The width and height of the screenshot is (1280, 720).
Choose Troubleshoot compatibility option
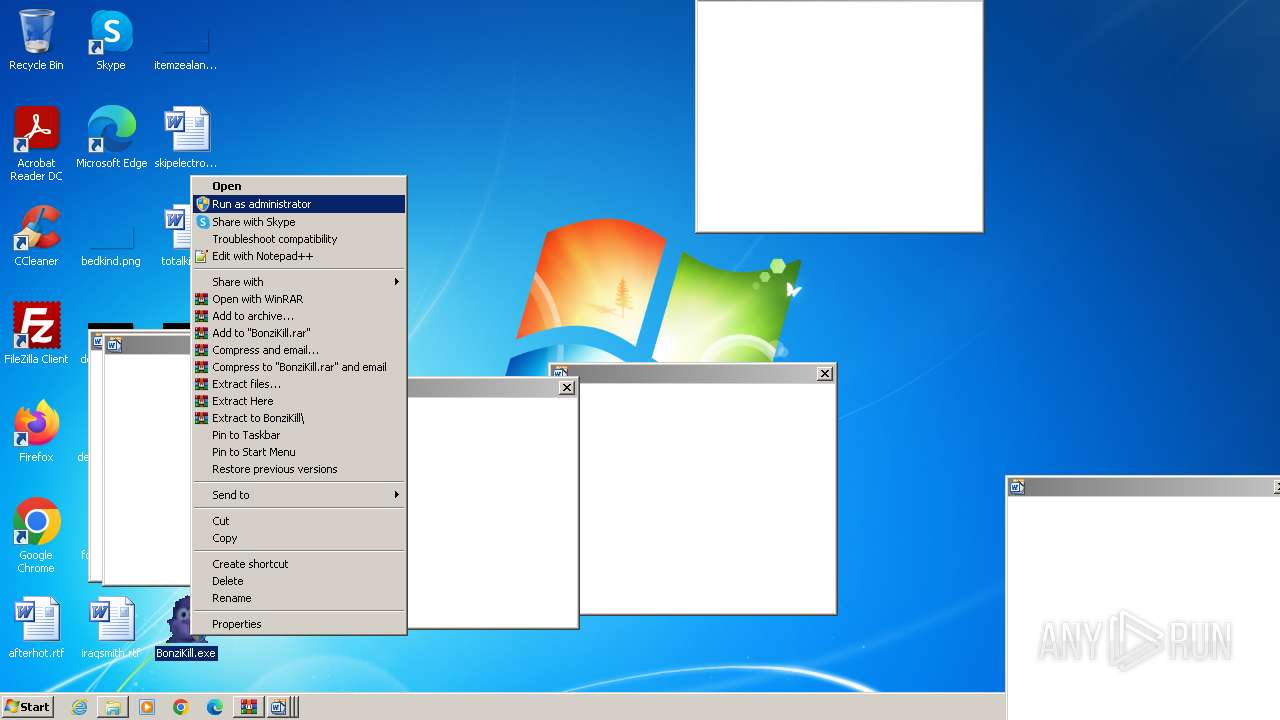[x=299, y=239]
